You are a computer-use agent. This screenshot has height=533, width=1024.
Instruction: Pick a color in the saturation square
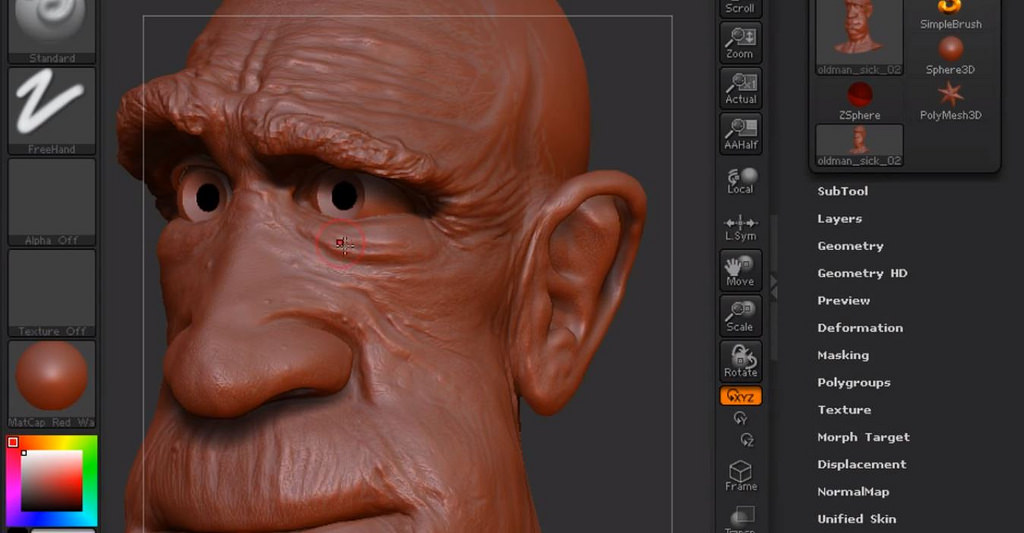[52, 480]
